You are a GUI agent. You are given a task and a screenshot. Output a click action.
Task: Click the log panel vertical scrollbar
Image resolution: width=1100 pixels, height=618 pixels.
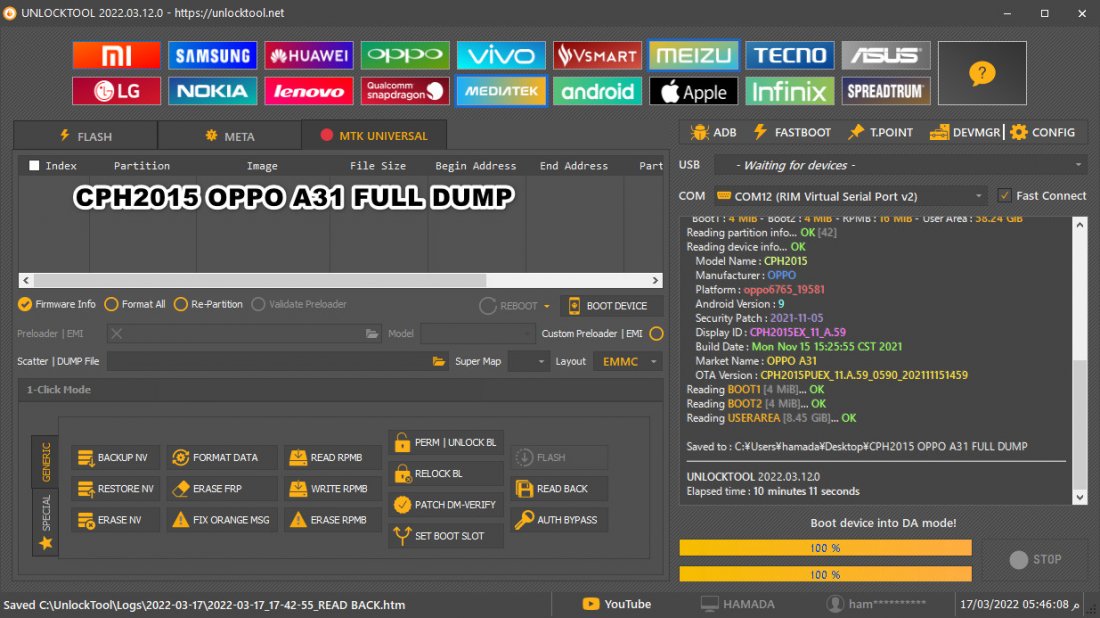(1080, 361)
